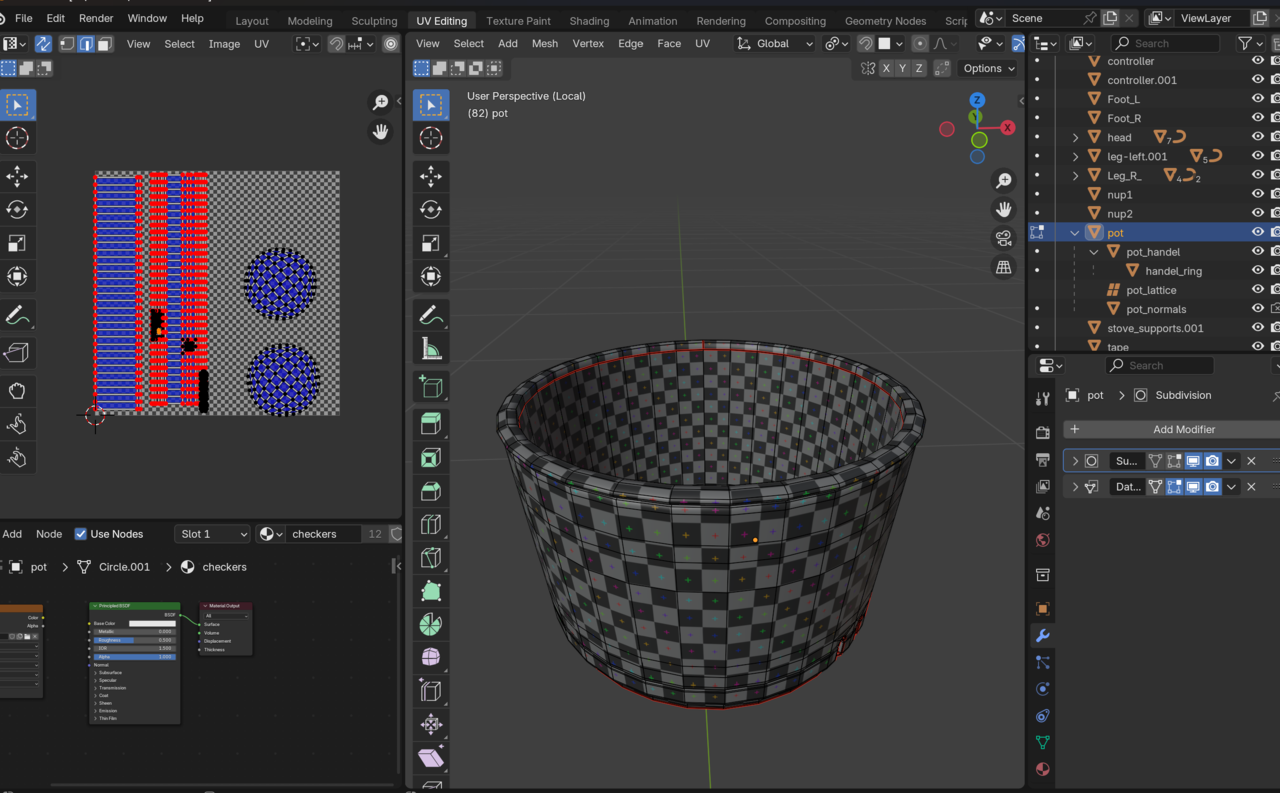
Task: Toggle Use Nodes checkbox
Action: point(81,534)
